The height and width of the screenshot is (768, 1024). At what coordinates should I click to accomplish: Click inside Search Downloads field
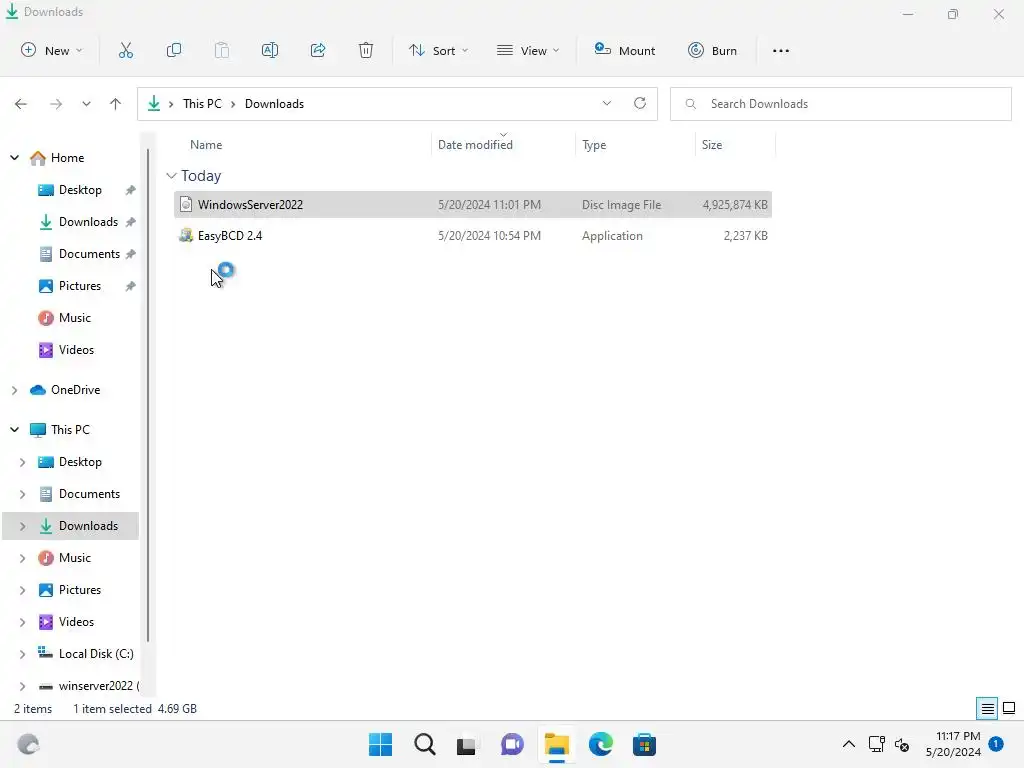(840, 104)
